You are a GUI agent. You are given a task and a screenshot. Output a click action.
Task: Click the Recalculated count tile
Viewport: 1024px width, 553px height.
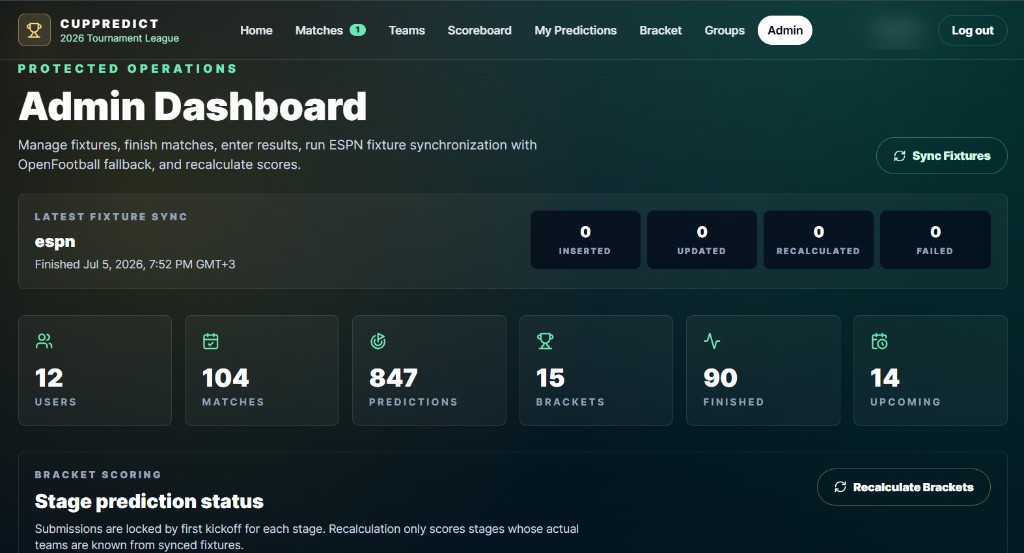click(818, 240)
